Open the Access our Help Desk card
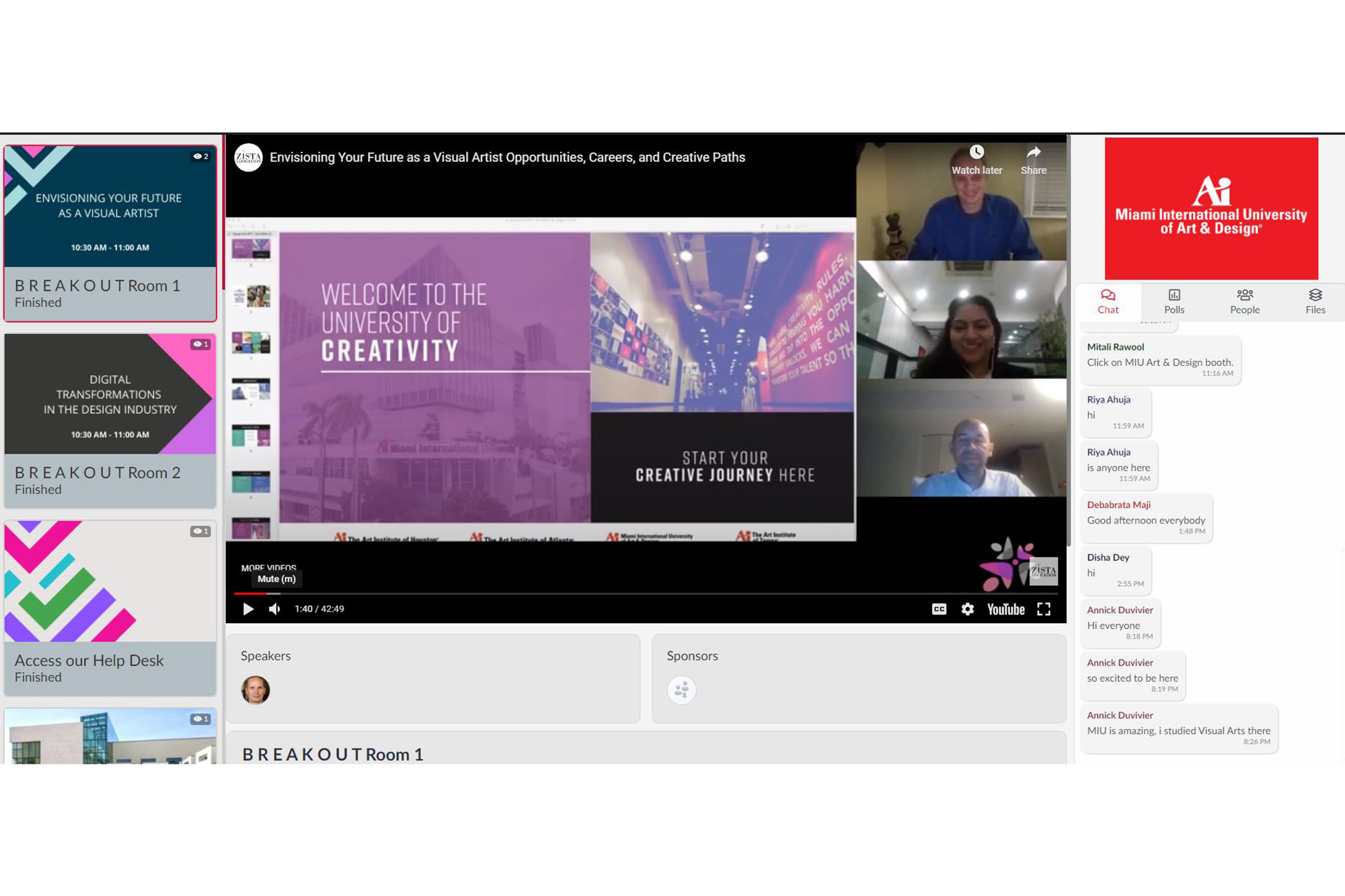Viewport: 1345px width, 896px height. coord(110,608)
